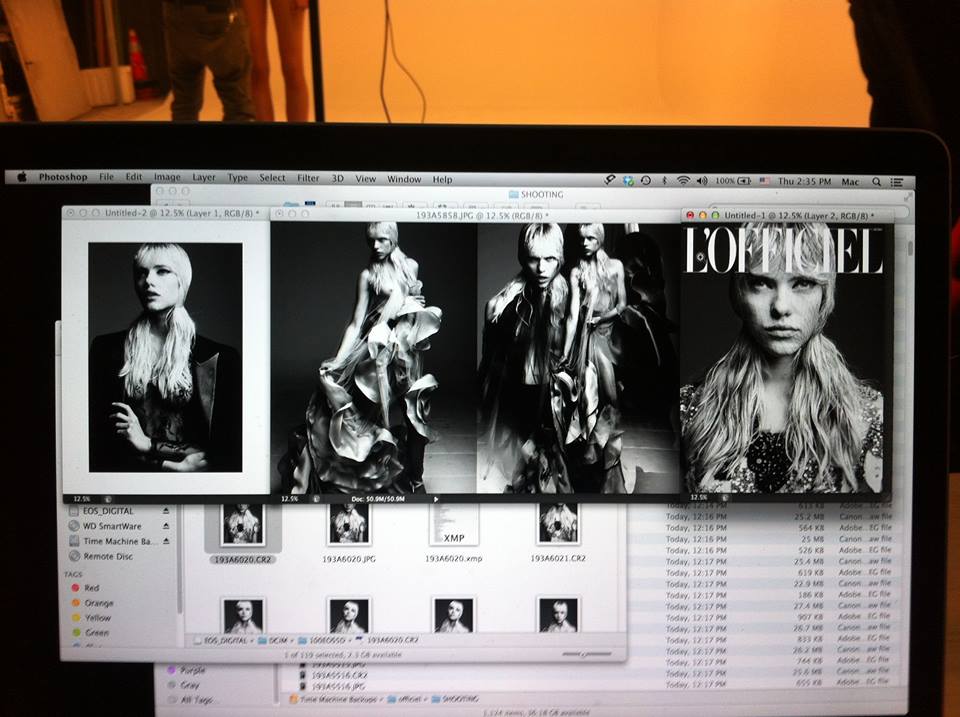The width and height of the screenshot is (960, 717).
Task: Open status bar arrow menu beside Doc size
Action: point(436,499)
